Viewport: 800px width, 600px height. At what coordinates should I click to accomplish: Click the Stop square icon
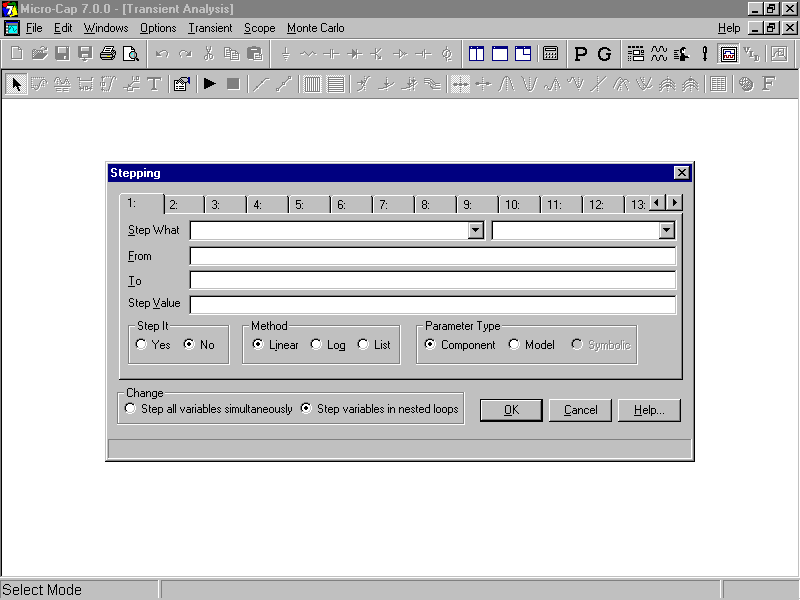[233, 84]
